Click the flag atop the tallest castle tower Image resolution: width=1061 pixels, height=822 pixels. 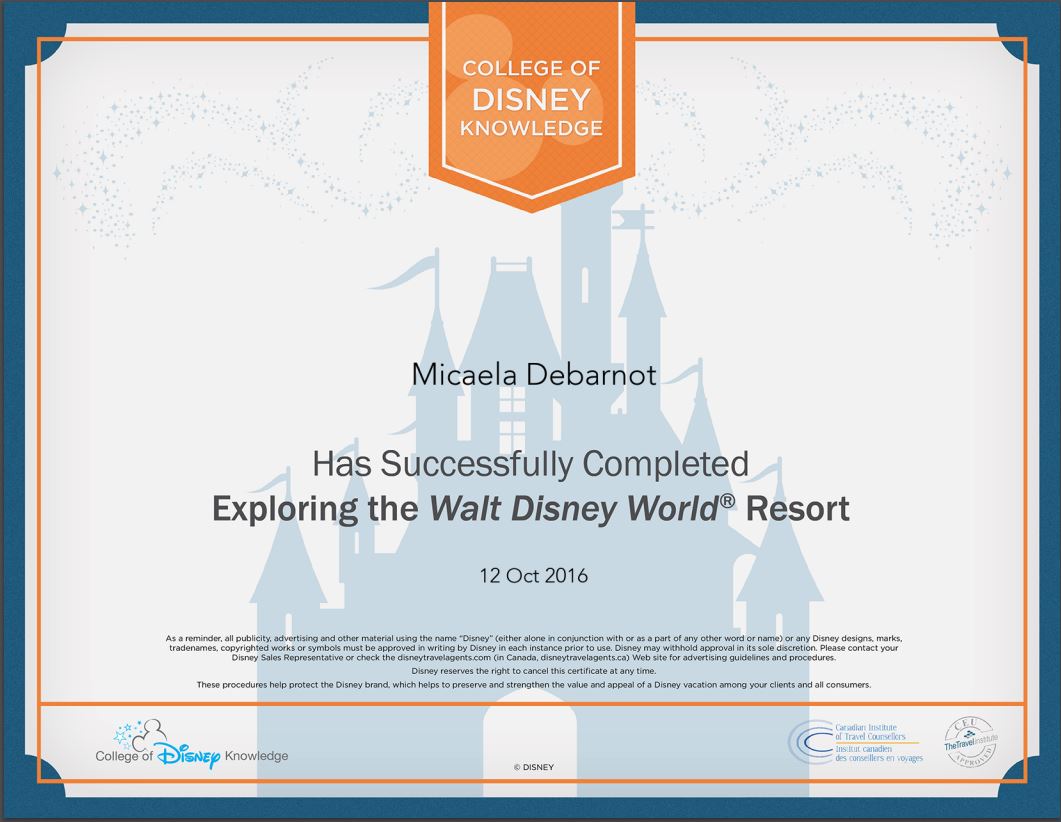(629, 220)
